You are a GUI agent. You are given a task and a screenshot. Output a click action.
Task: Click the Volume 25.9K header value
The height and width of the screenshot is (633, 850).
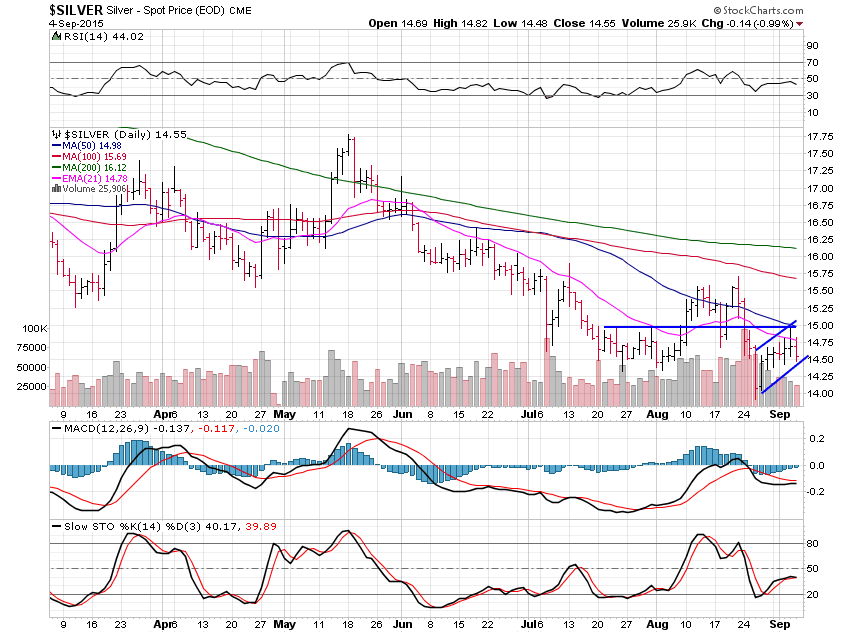[x=659, y=23]
